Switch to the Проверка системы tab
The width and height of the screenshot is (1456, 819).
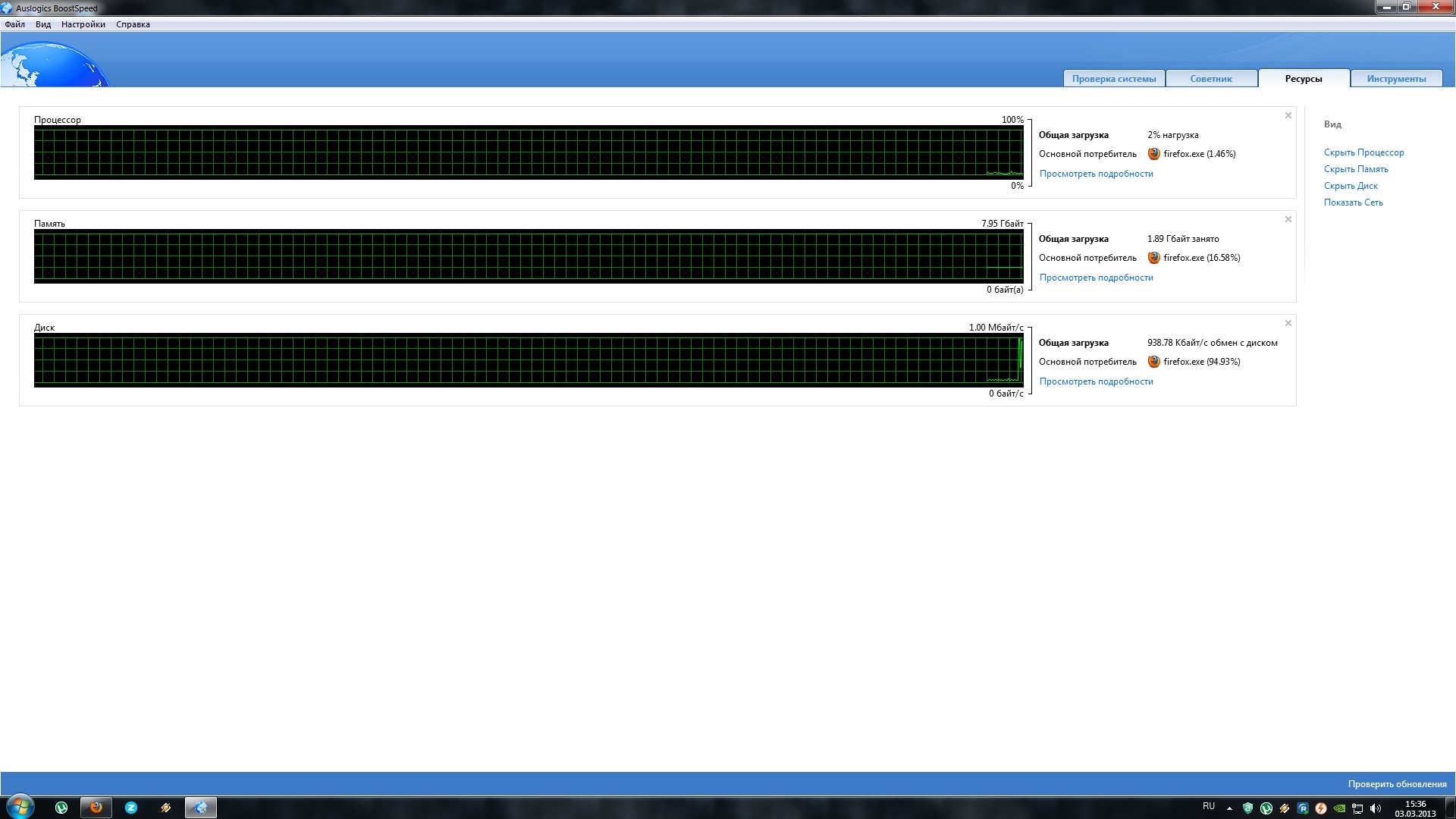click(x=1113, y=79)
